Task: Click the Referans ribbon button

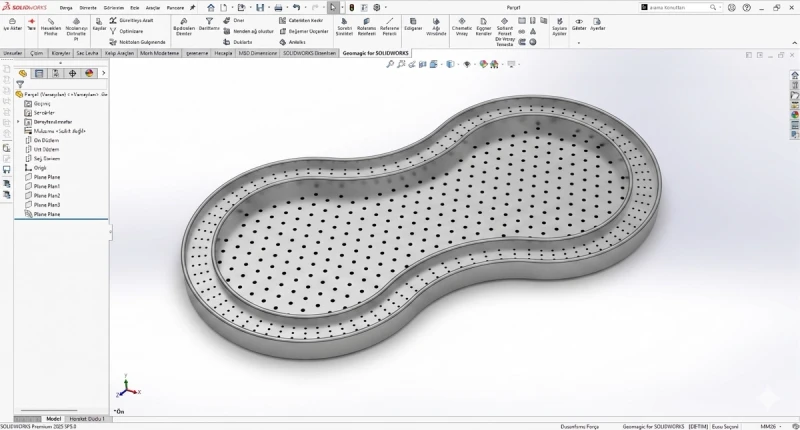Action: 389,27
